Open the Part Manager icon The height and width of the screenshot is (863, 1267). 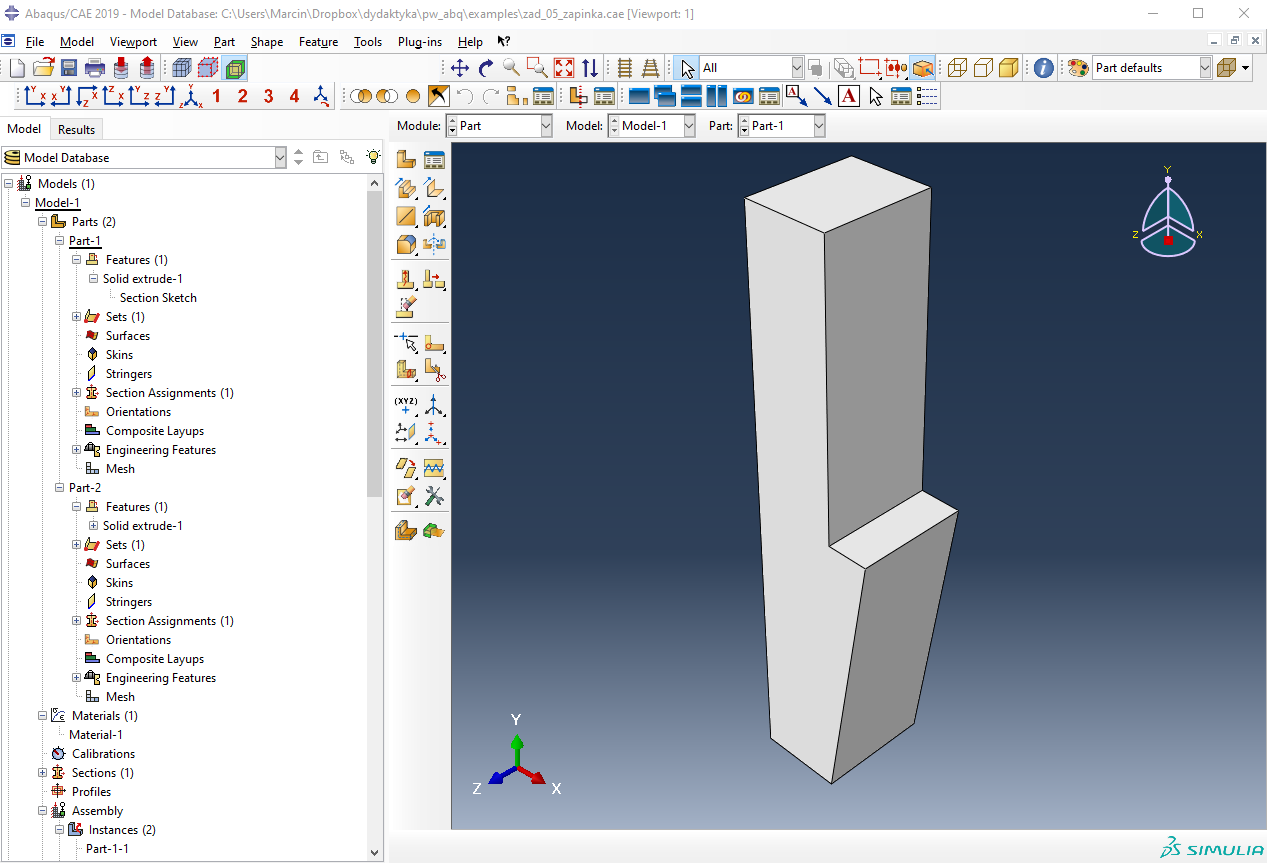coord(434,160)
